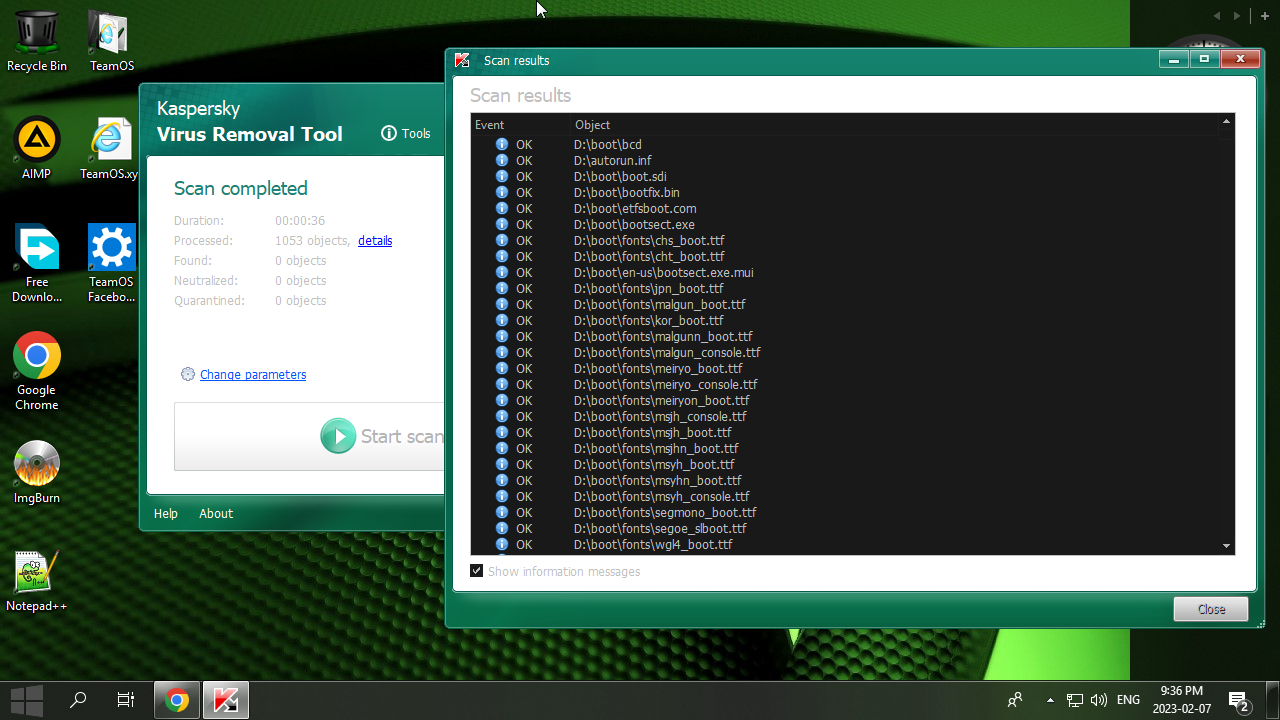Viewport: 1280px width, 720px height.
Task: Select the jpn_boot.ttf result row
Action: [846, 288]
